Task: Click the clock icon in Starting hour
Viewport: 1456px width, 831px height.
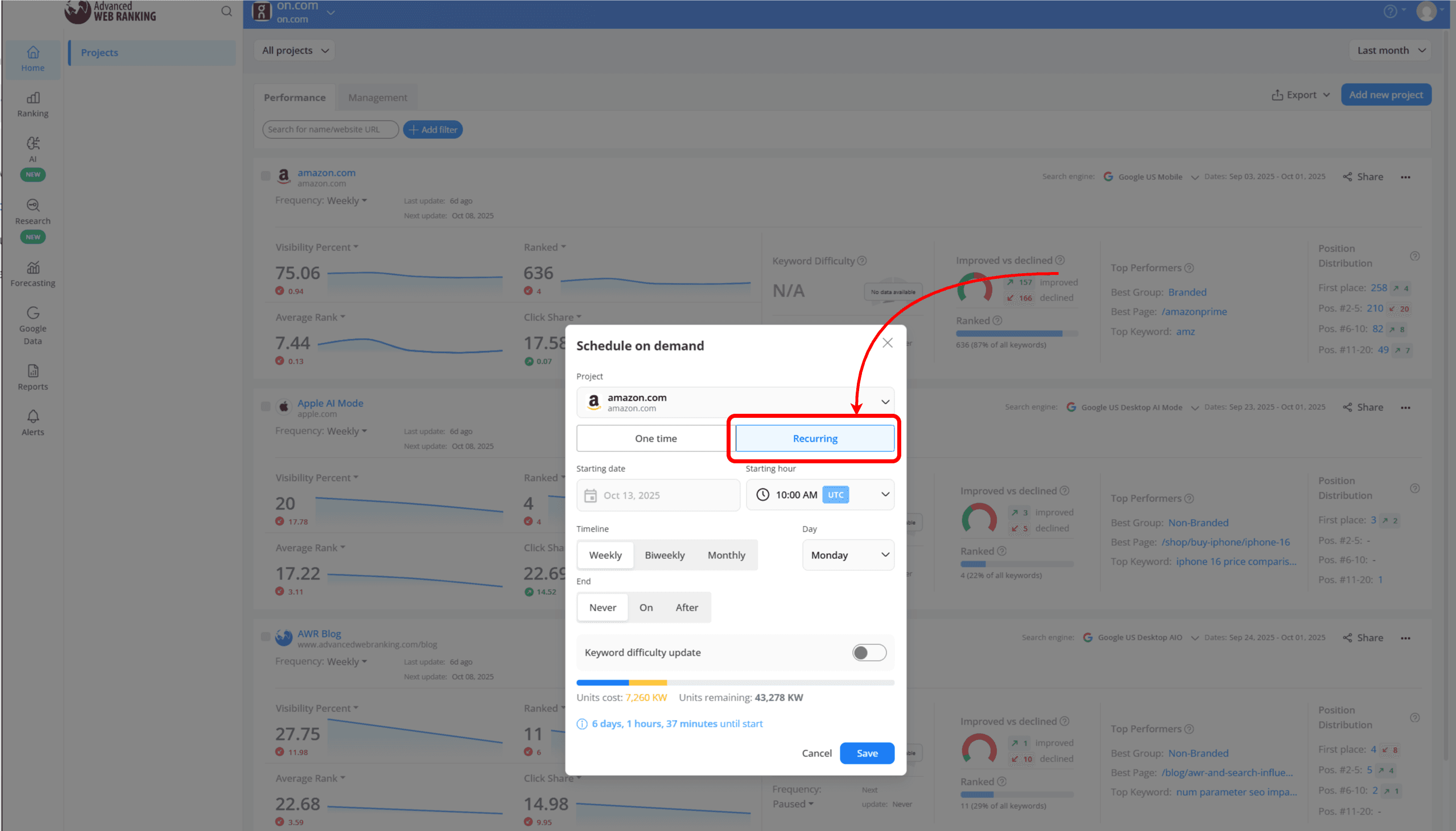Action: click(763, 495)
